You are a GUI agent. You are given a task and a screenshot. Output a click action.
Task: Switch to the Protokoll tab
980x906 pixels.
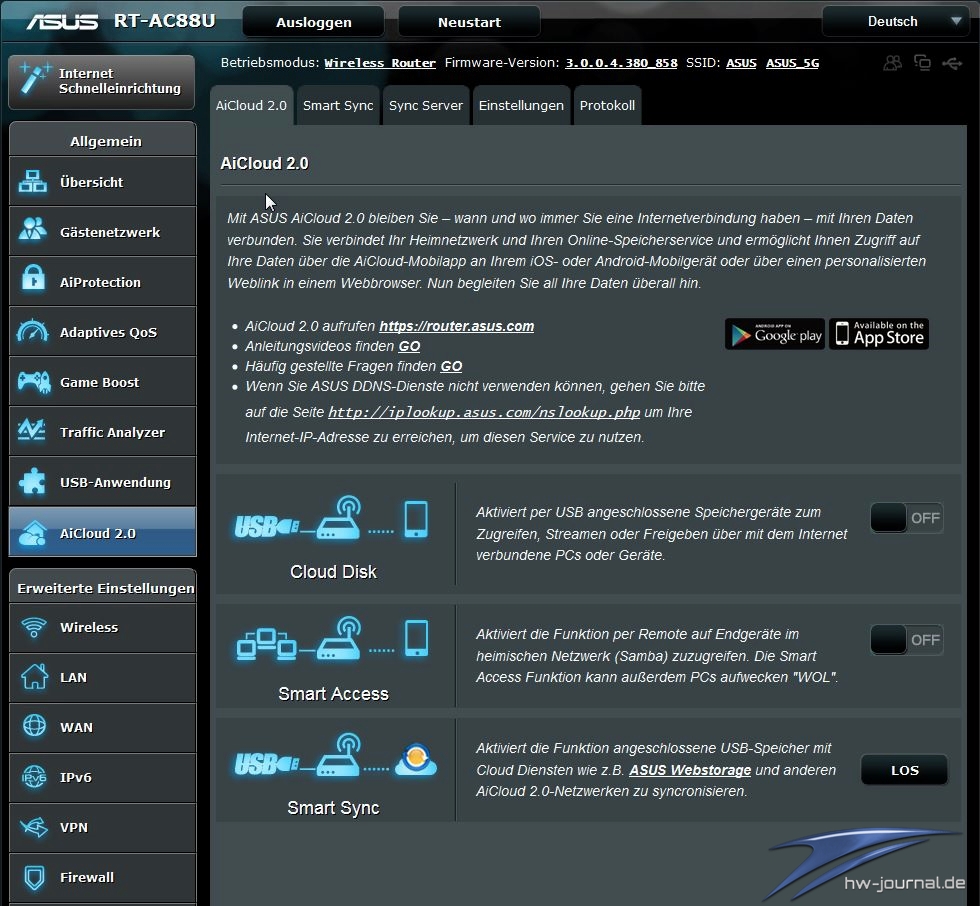coord(607,106)
